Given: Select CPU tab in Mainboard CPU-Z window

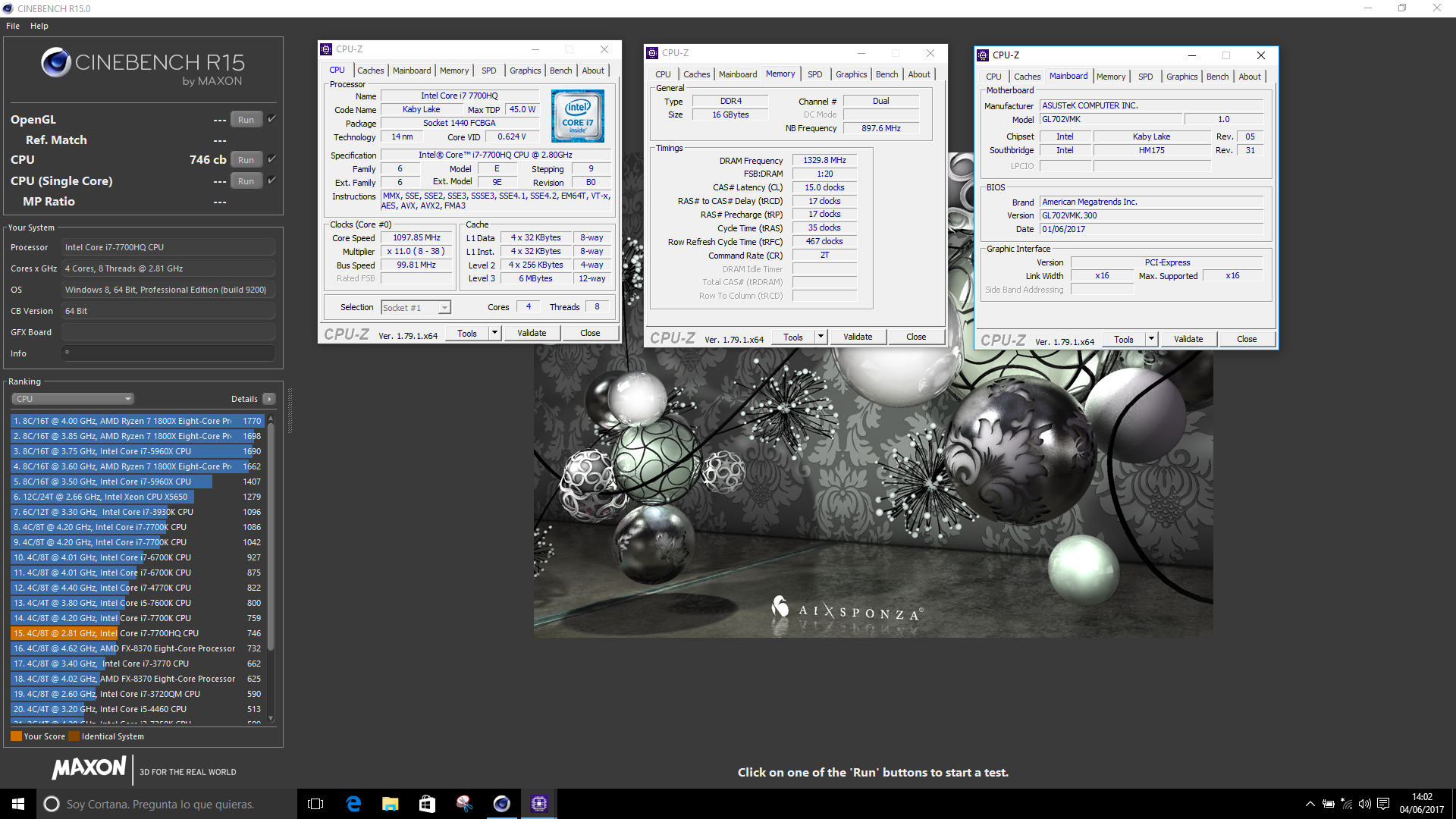Looking at the screenshot, I should click(993, 77).
